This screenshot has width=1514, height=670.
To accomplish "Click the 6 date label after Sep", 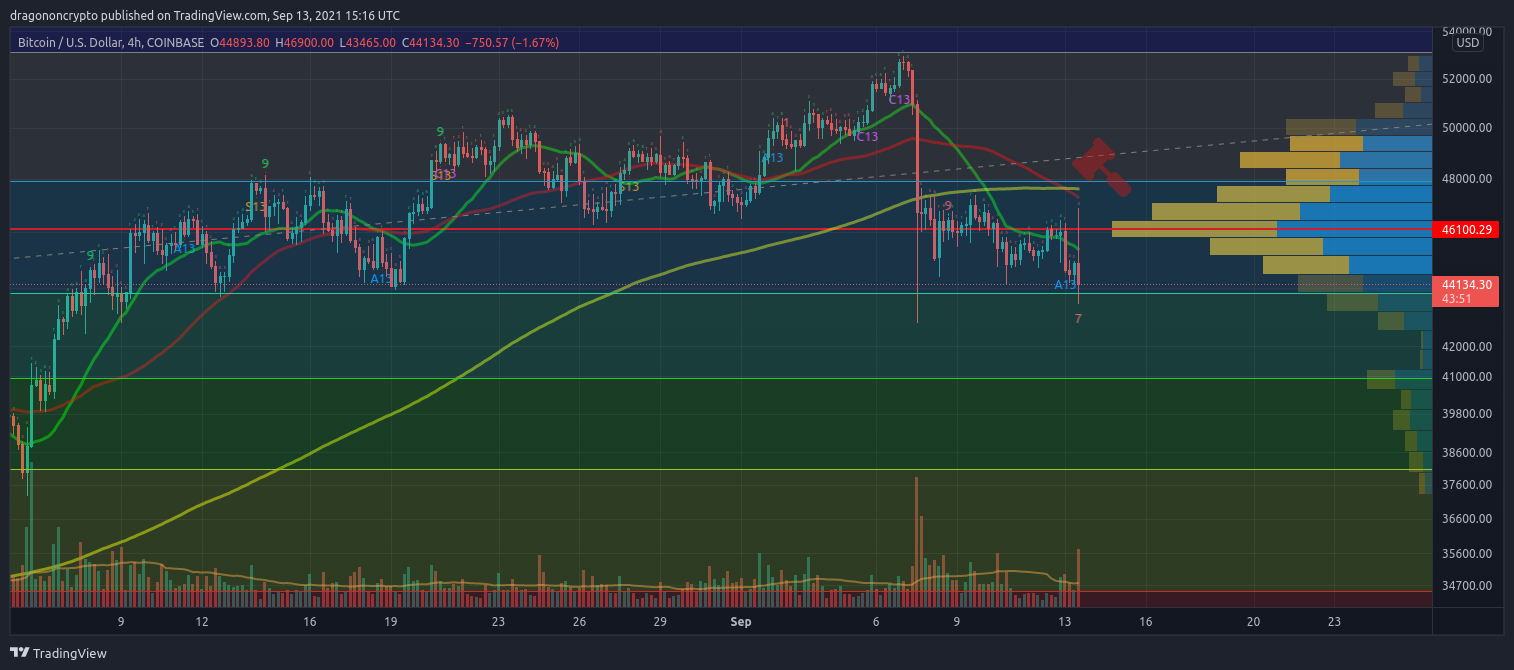I will (x=876, y=621).
